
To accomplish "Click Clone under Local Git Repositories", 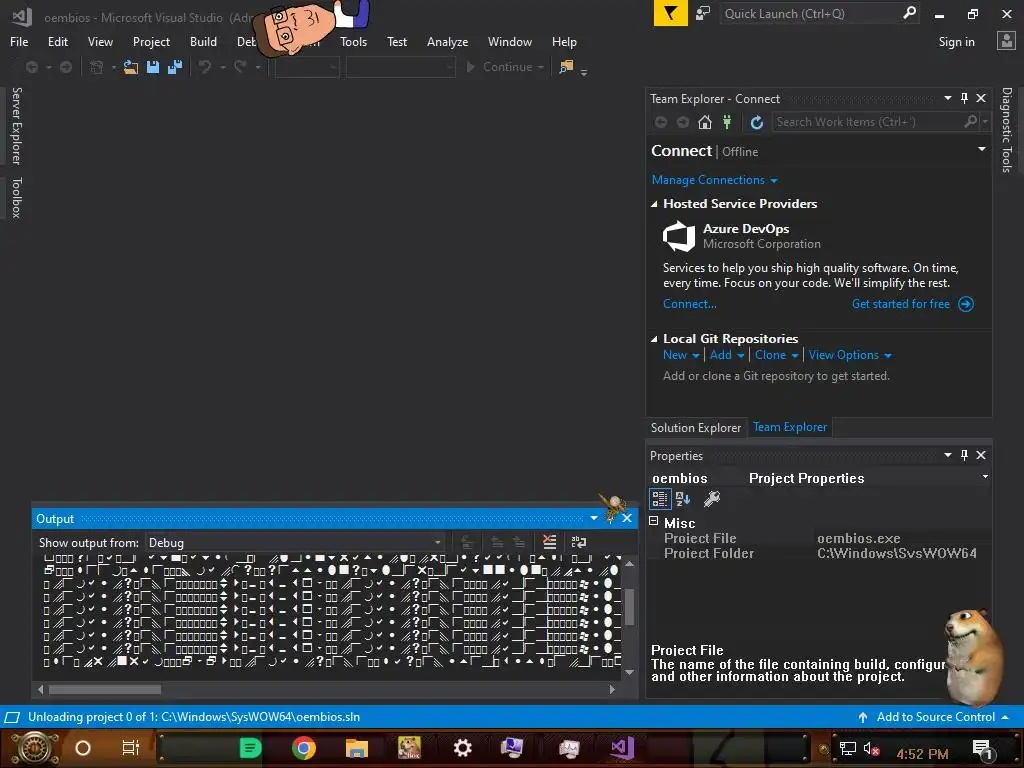I will 770,355.
